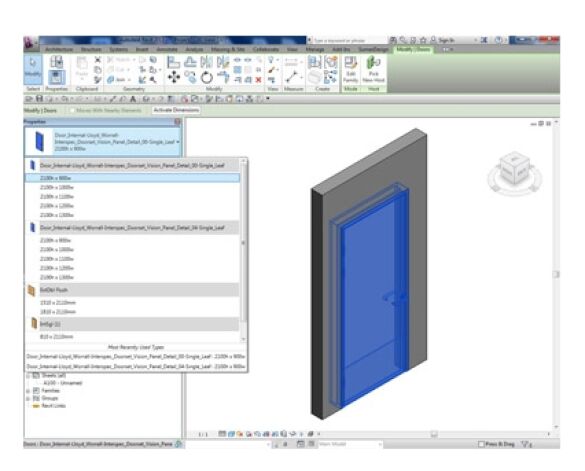This screenshot has width=585, height=471.
Task: Pick the Trim/Extend to Corner tool
Action: pos(223,78)
